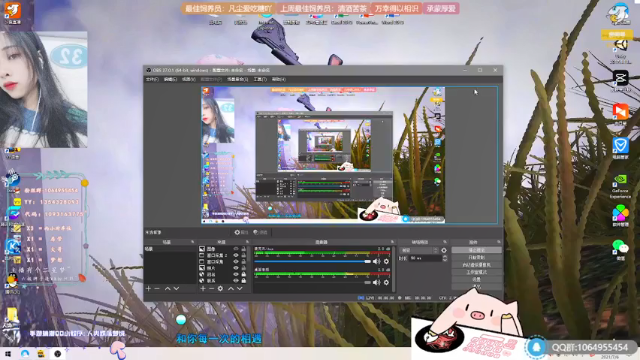The height and width of the screenshot is (360, 640).
Task: Move the scene down with the arrow
Action: [176, 289]
